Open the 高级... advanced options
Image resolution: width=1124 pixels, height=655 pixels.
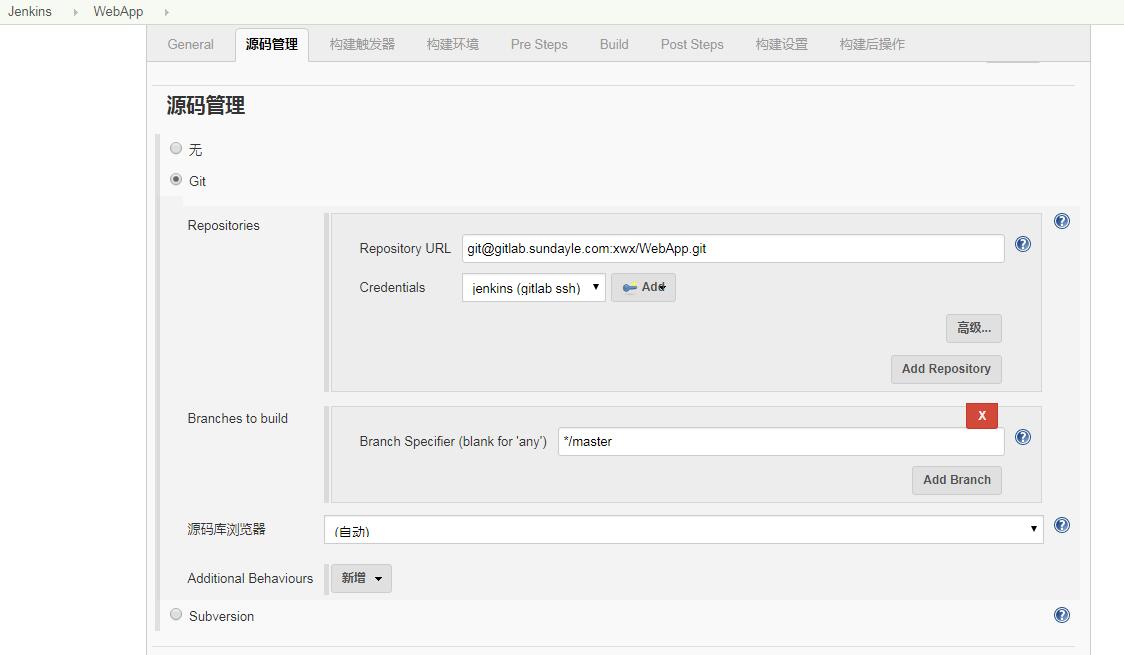coord(973,328)
